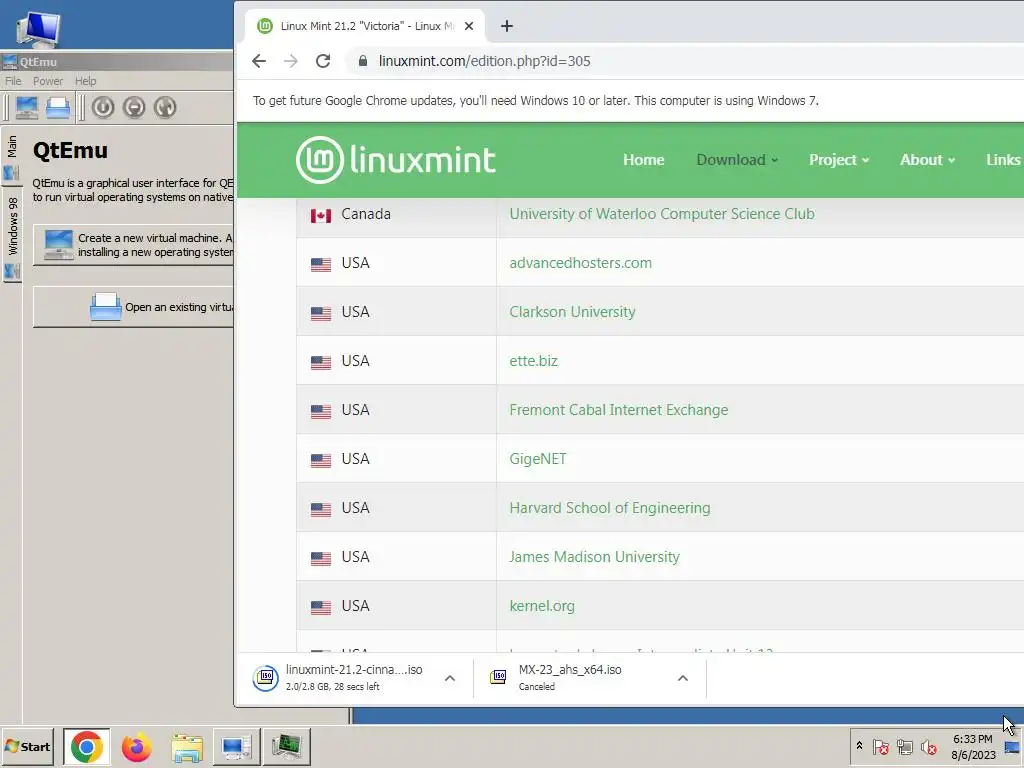
Task: Open the file explorer taskbar icon
Action: click(x=187, y=746)
